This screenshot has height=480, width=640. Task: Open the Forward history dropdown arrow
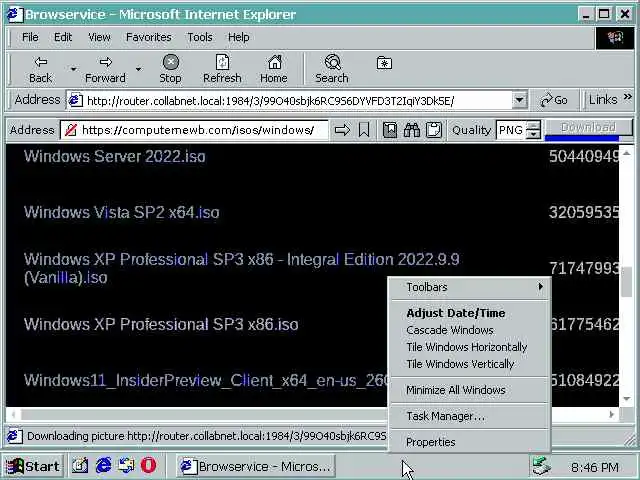[x=138, y=69]
